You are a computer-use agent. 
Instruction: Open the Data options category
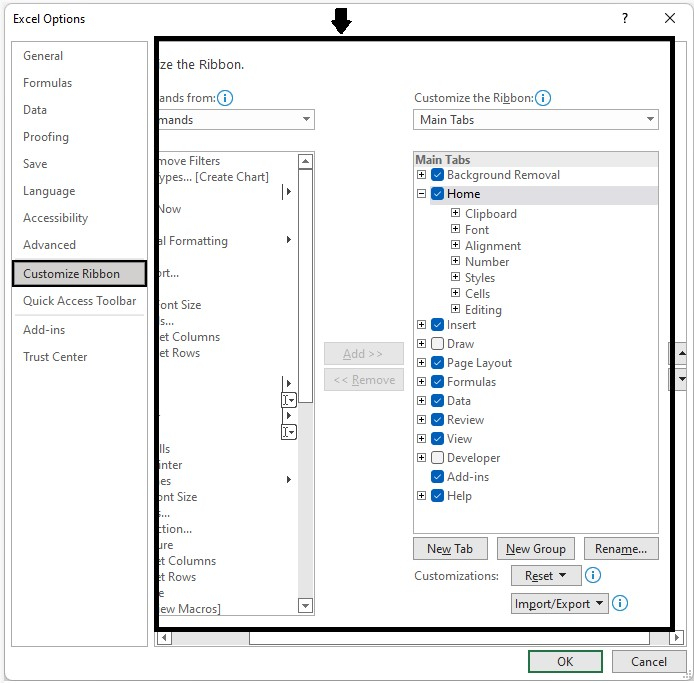tap(35, 110)
